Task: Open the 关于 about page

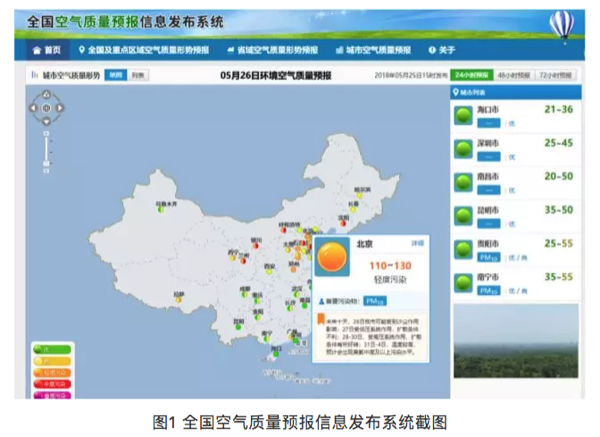Action: point(441,49)
